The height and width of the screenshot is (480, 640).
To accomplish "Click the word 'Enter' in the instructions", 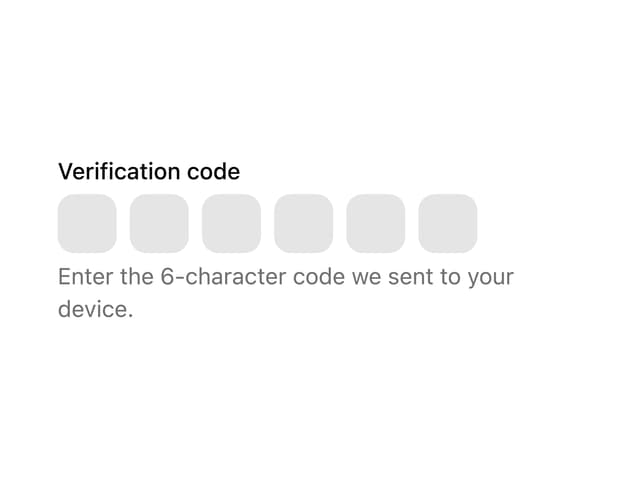I will coord(86,277).
